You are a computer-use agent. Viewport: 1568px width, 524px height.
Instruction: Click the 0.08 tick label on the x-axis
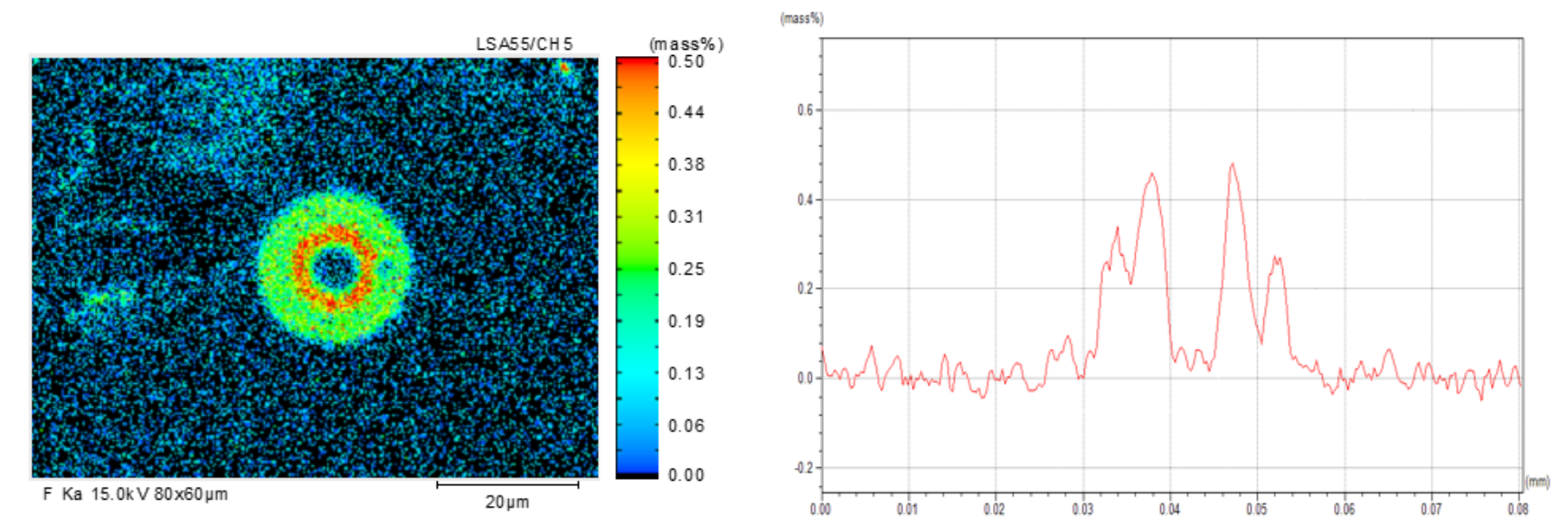[x=1517, y=510]
